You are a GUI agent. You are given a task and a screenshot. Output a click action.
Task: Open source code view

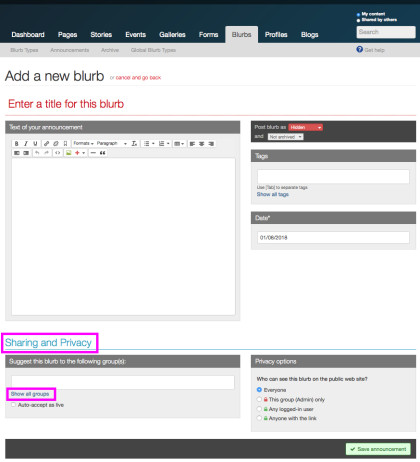[x=58, y=153]
